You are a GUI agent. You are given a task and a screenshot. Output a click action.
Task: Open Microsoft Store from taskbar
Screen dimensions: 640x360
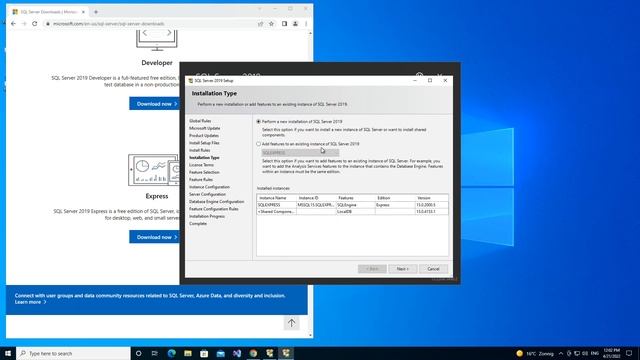coord(204,353)
